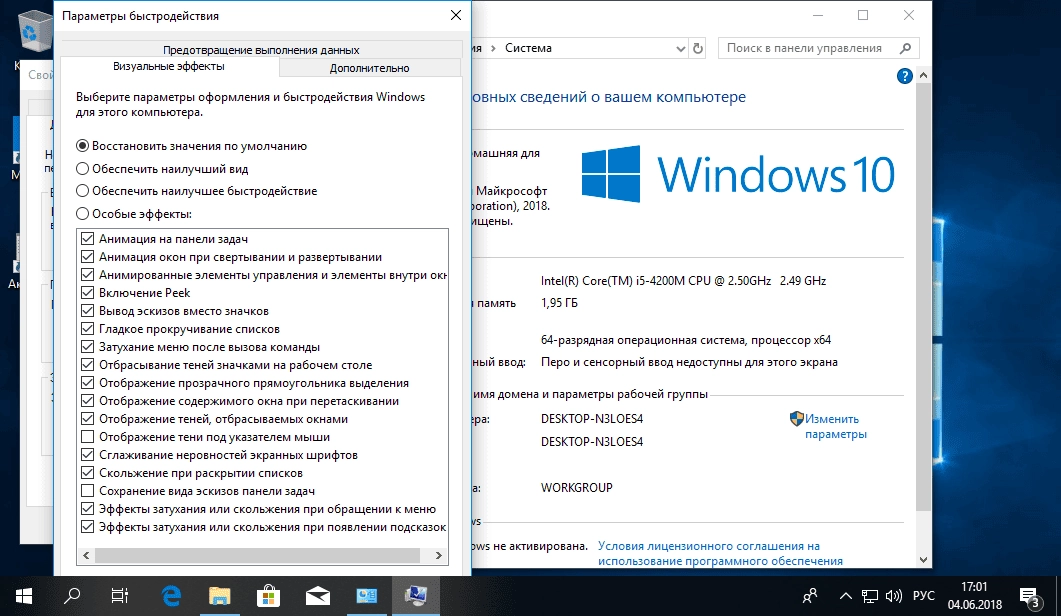This screenshot has width=1061, height=616.
Task: Toggle Отображение содержимого окна при перетаскивании
Action: (87, 401)
